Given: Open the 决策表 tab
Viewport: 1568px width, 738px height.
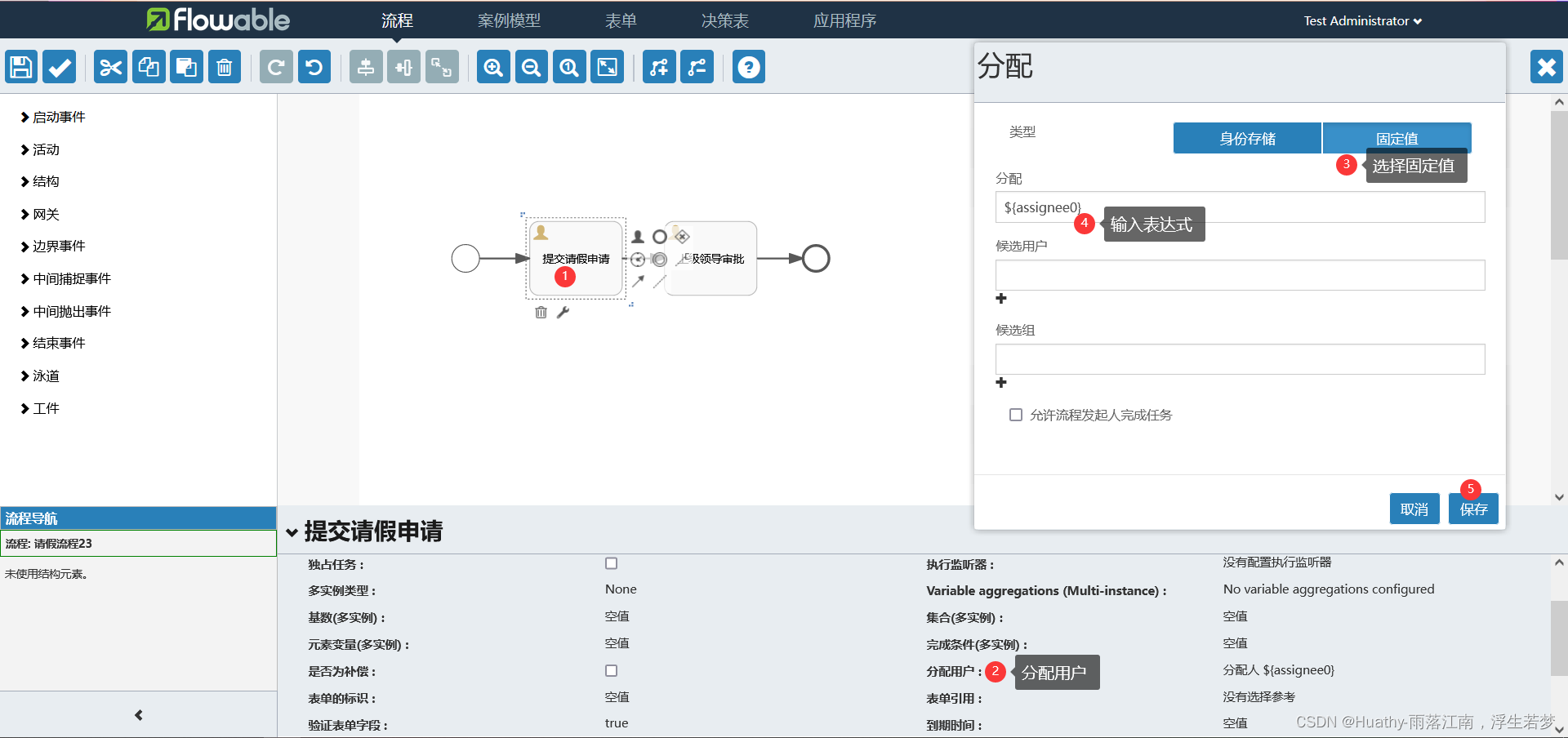Looking at the screenshot, I should pos(725,20).
